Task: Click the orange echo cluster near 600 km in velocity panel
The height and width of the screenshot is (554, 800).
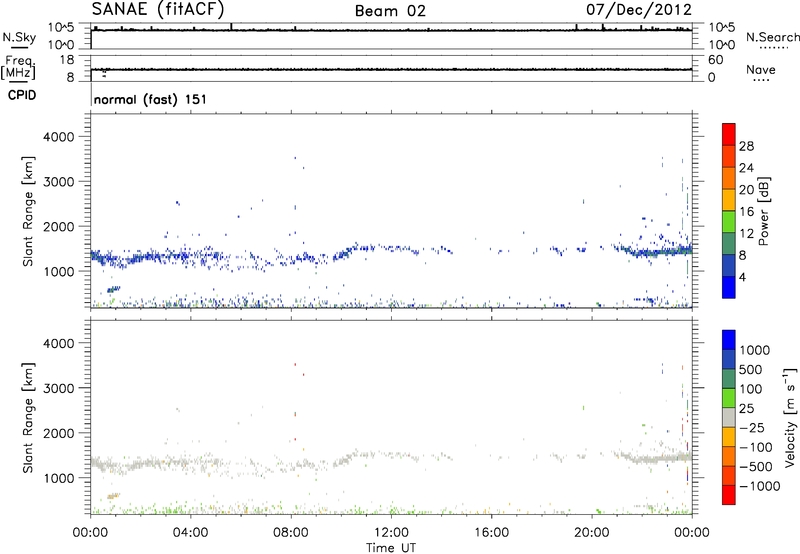Action: (x=113, y=496)
